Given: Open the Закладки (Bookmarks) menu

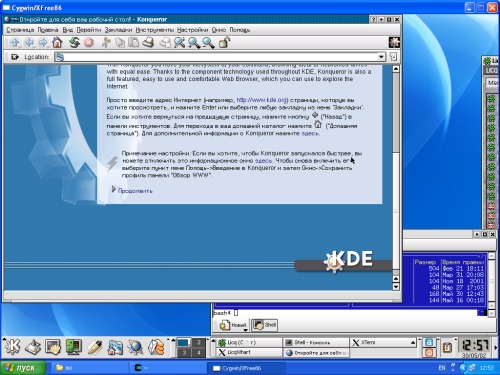Looking at the screenshot, I should click(x=118, y=30).
